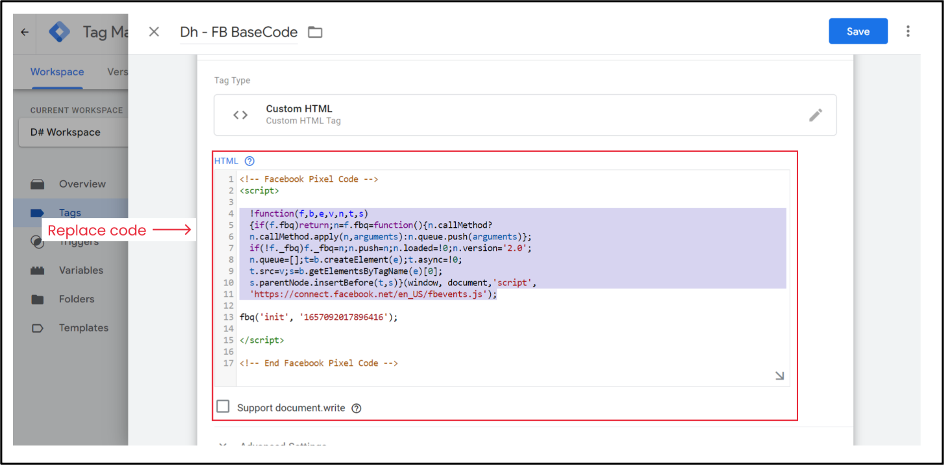Viewport: 945px width, 466px height.
Task: Enable Support document.write checkbox
Action: click(x=223, y=406)
